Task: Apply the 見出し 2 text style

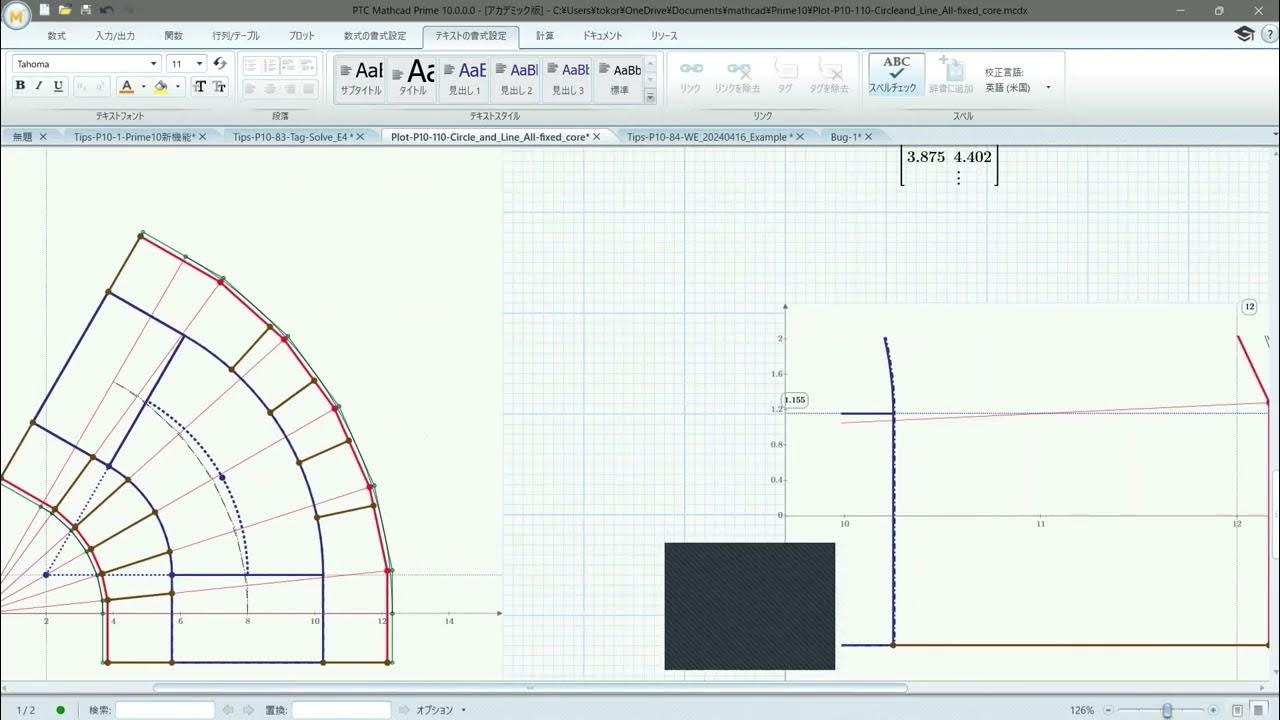Action: coord(516,78)
